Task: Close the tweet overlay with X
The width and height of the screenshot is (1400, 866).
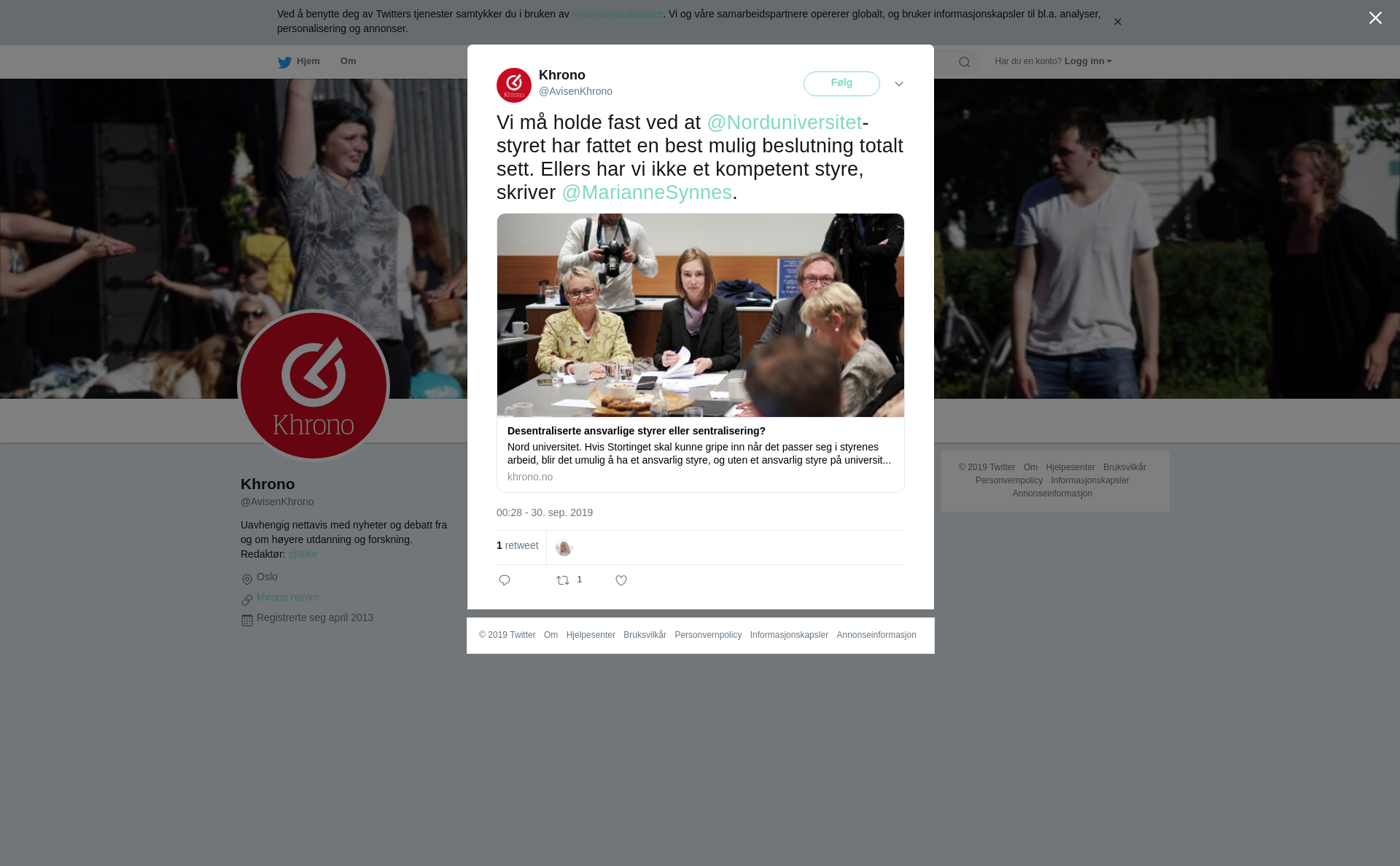Action: click(x=1375, y=18)
